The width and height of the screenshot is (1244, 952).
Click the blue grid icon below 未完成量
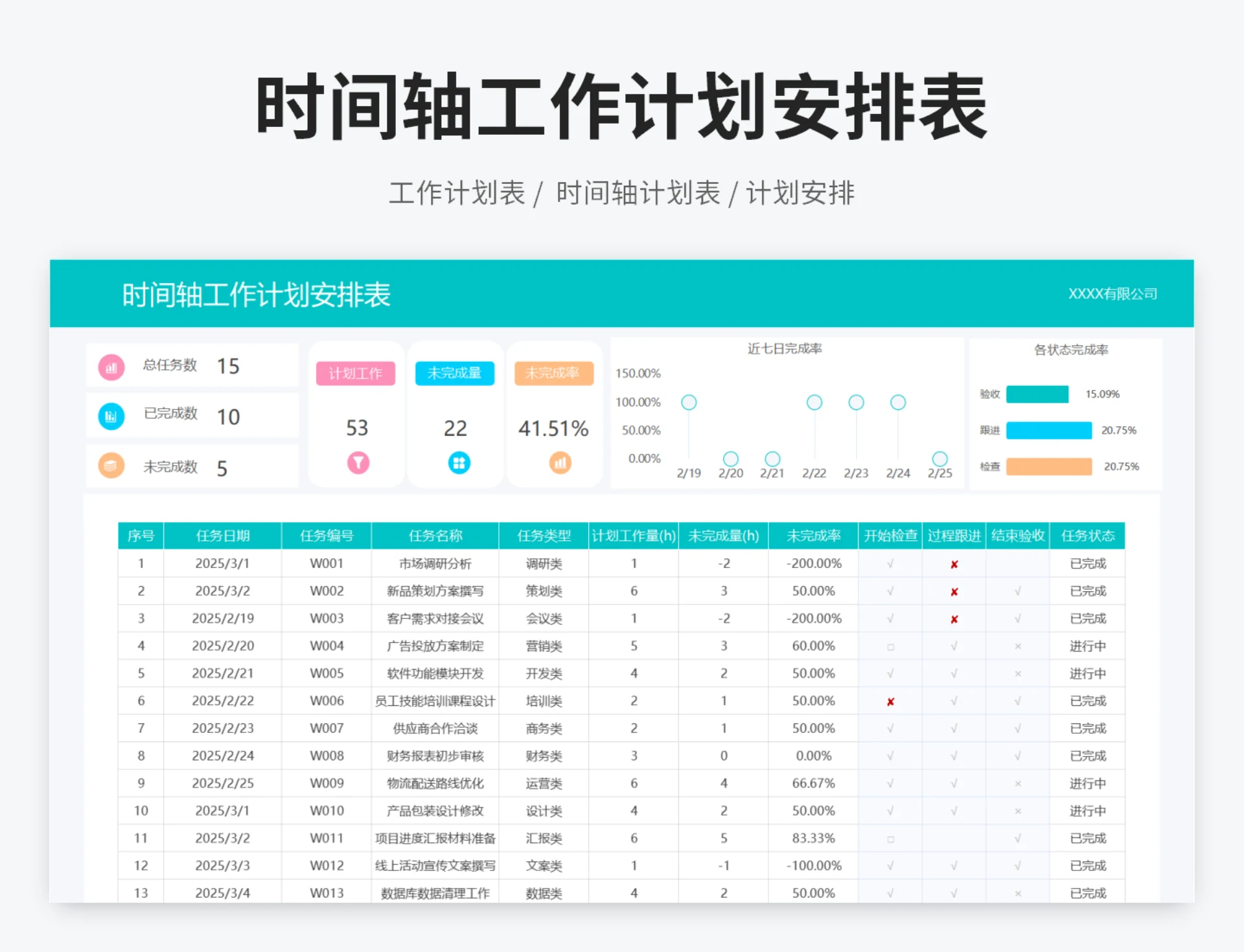tap(458, 462)
